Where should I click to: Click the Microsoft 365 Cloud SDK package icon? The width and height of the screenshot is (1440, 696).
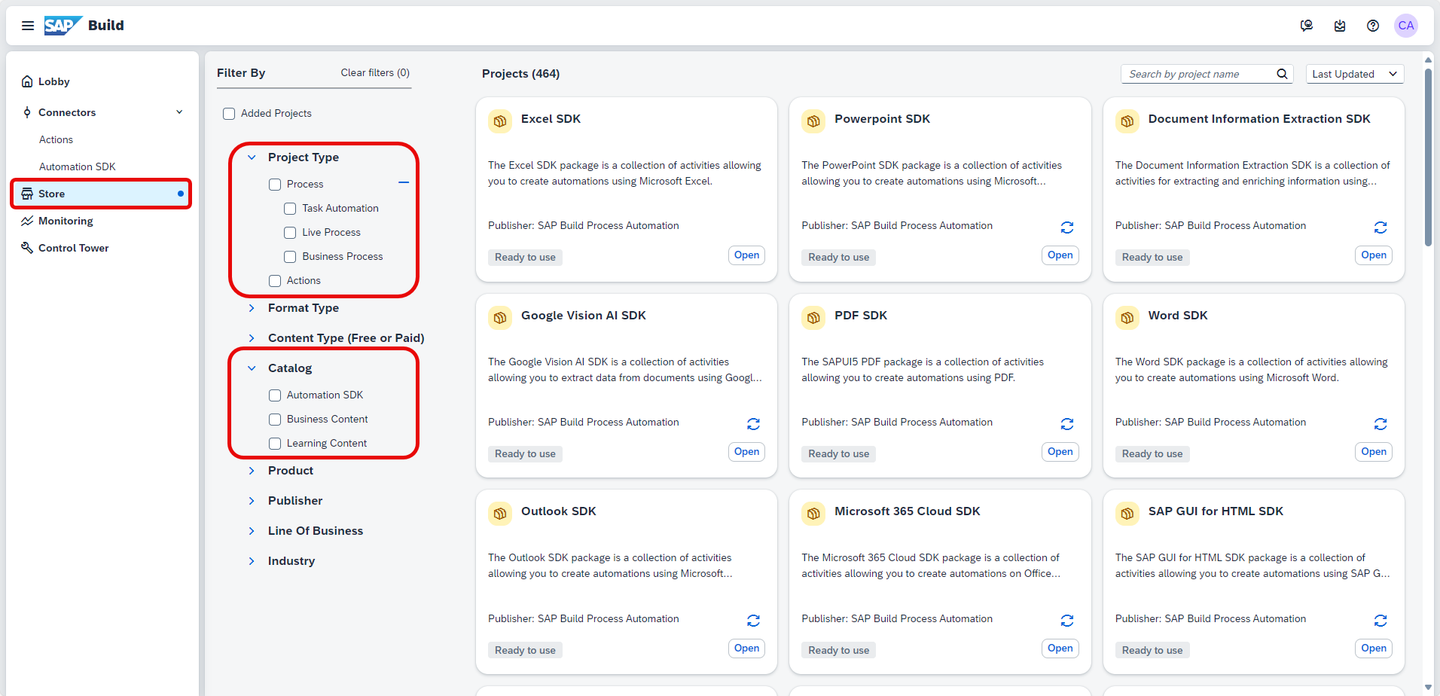coord(814,514)
